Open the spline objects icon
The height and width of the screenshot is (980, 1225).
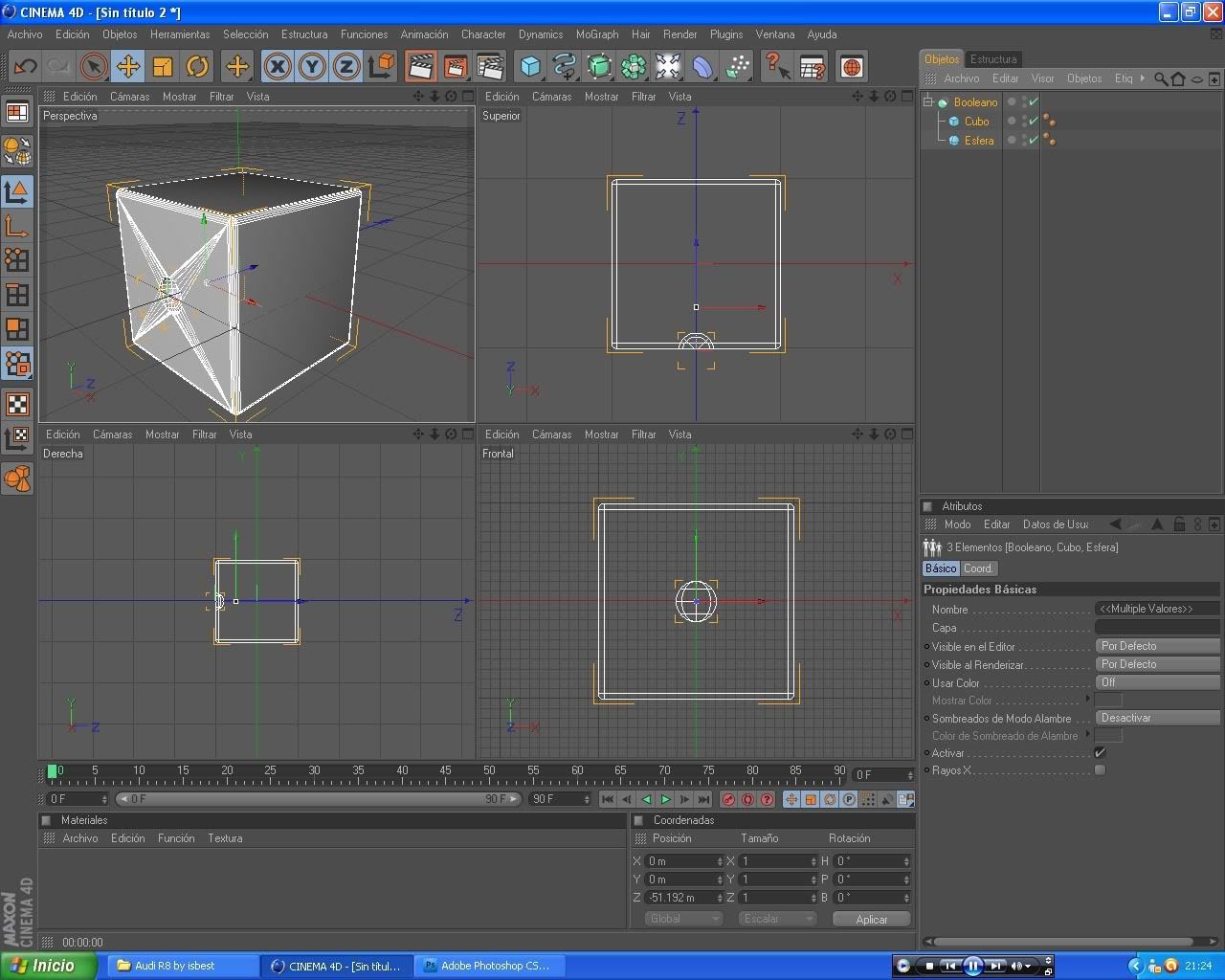coord(565,66)
